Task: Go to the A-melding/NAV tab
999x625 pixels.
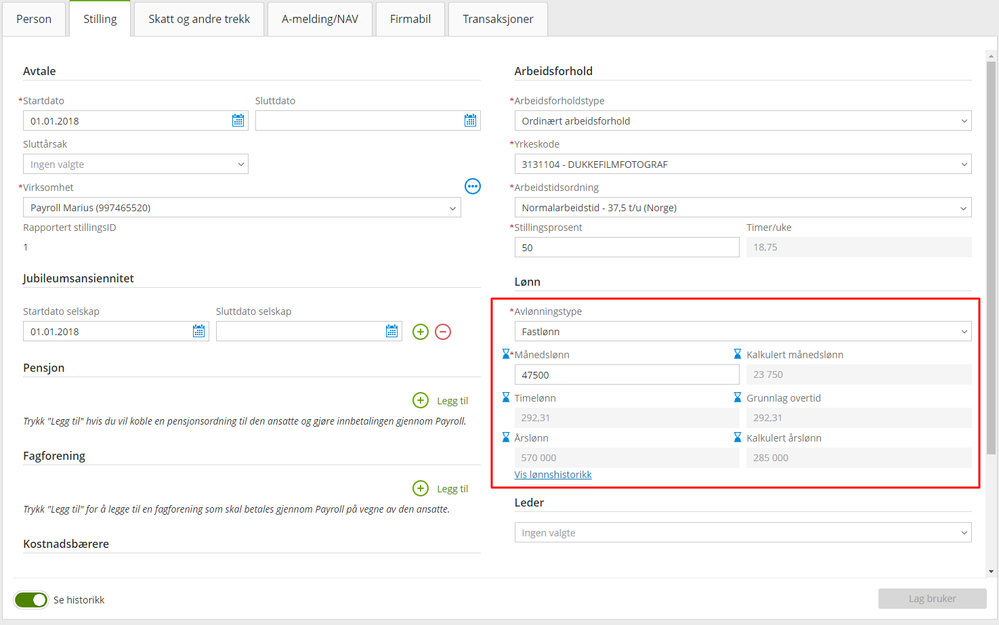Action: [320, 19]
